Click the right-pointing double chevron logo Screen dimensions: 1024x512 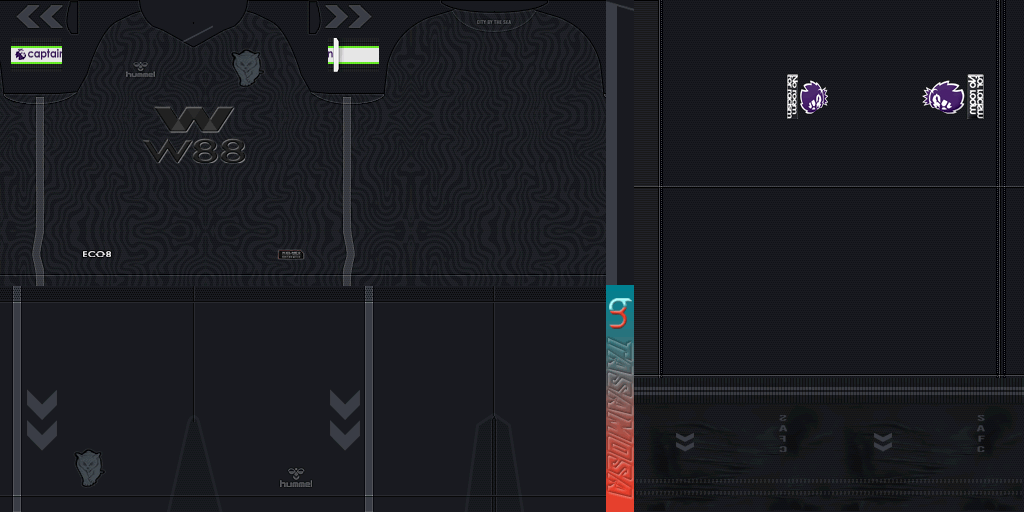(x=349, y=16)
